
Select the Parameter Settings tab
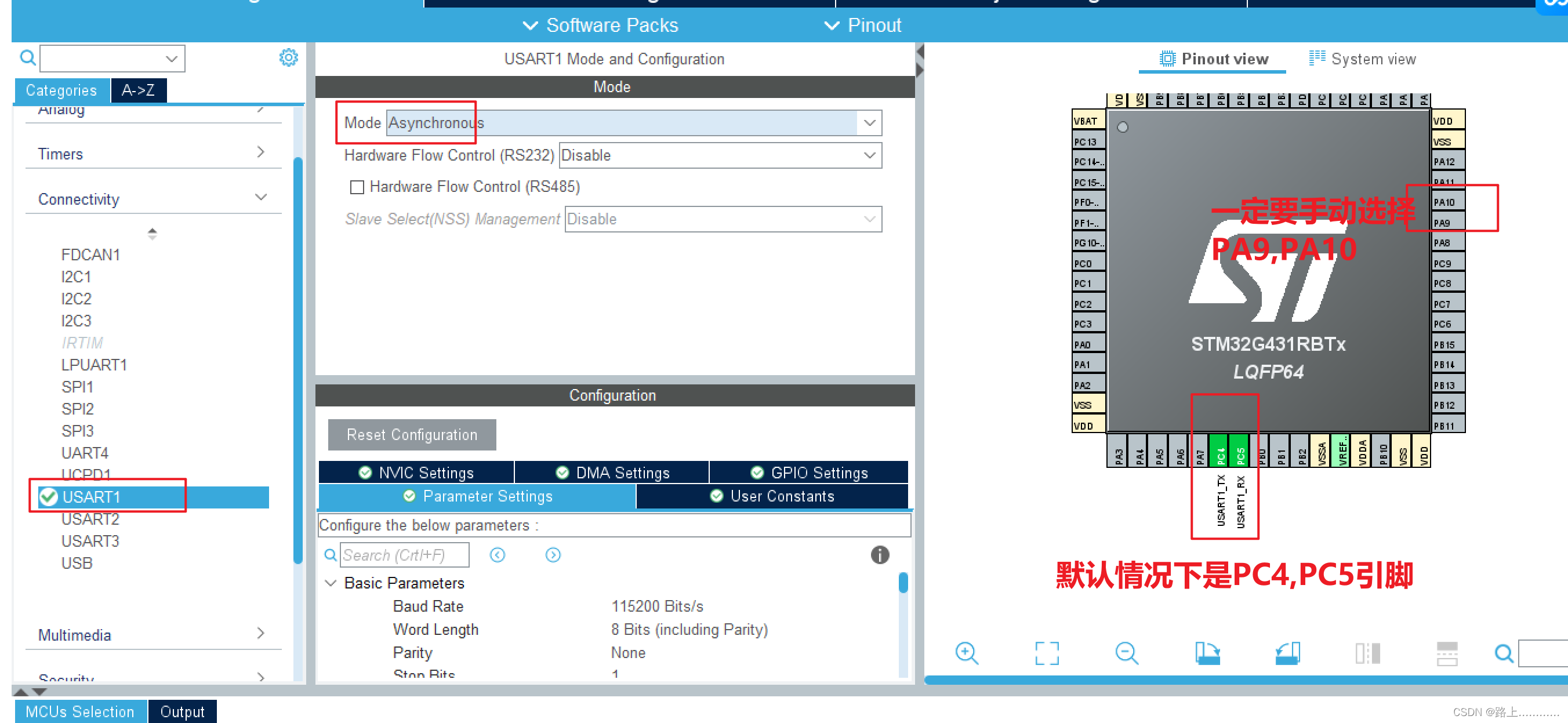tap(477, 496)
